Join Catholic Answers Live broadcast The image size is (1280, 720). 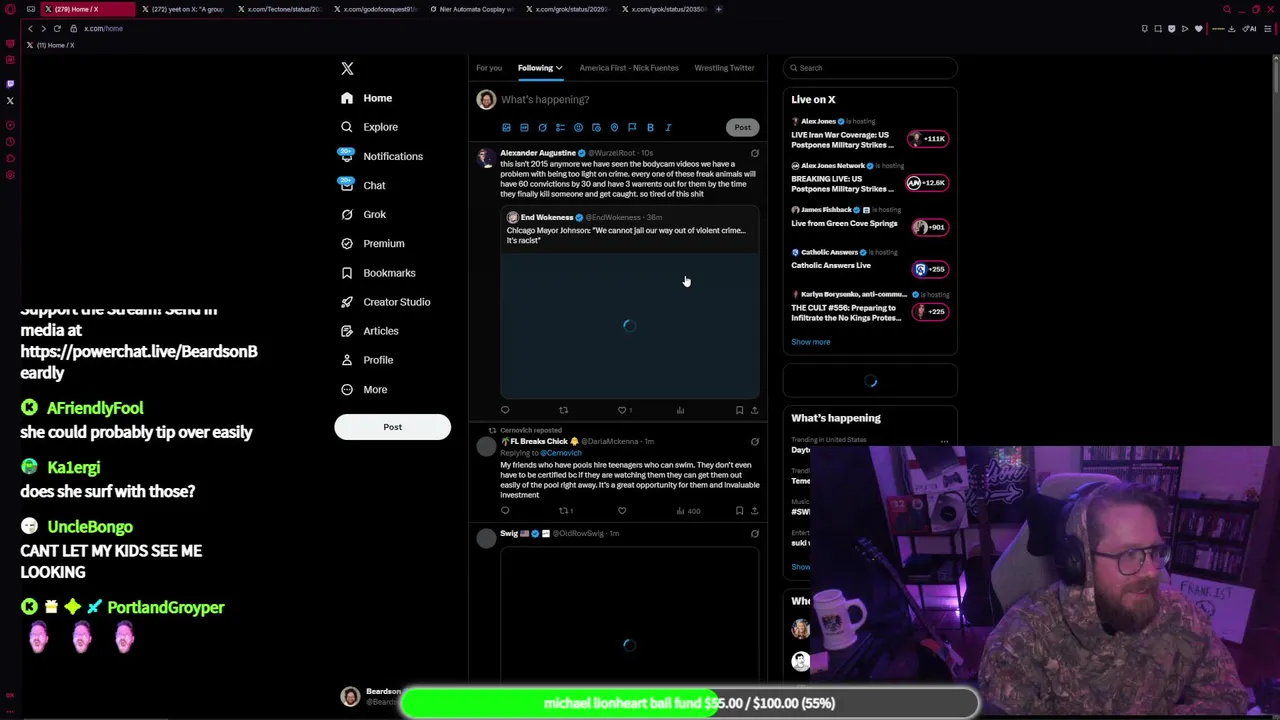(869, 262)
